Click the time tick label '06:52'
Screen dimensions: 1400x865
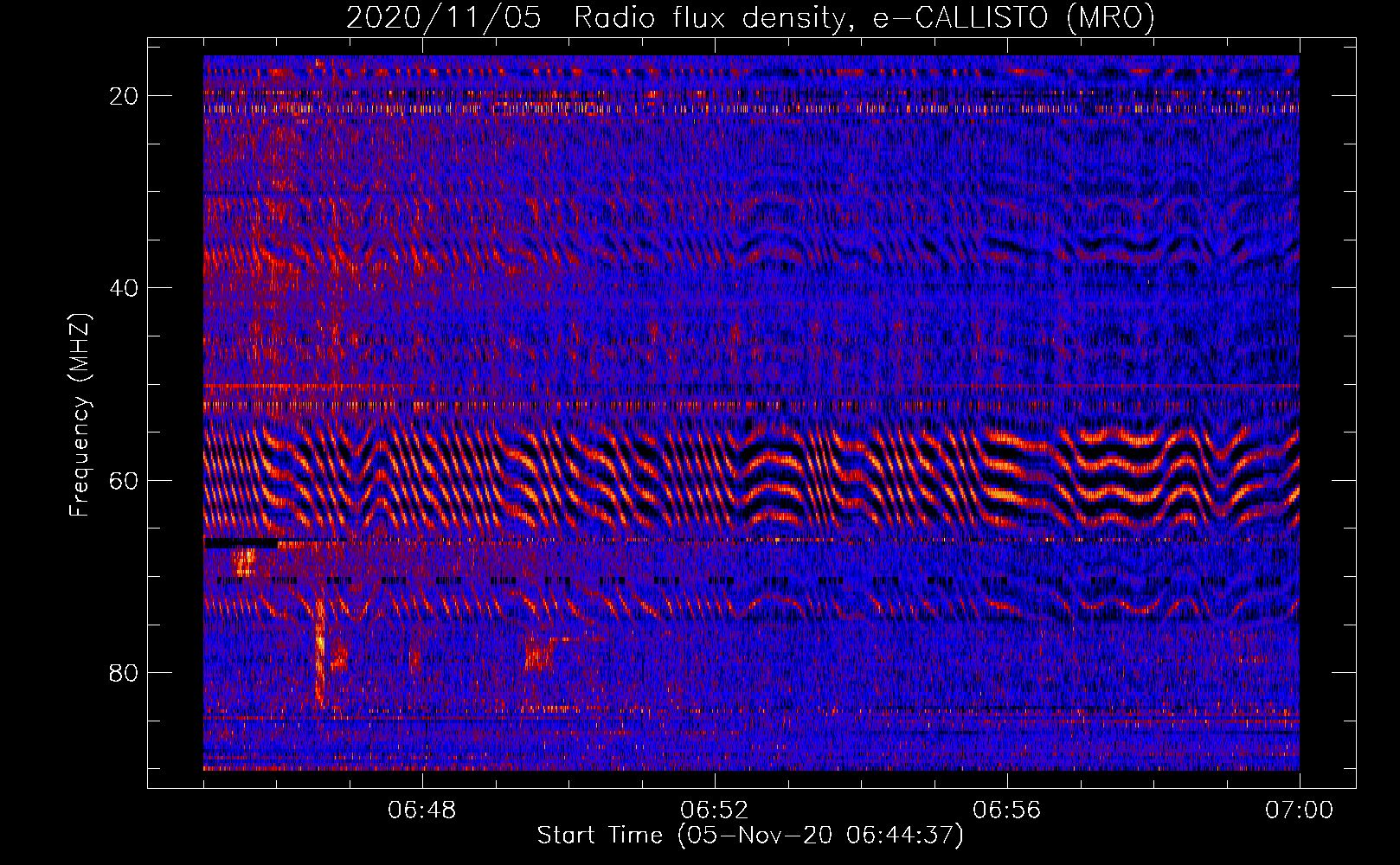pos(715,811)
